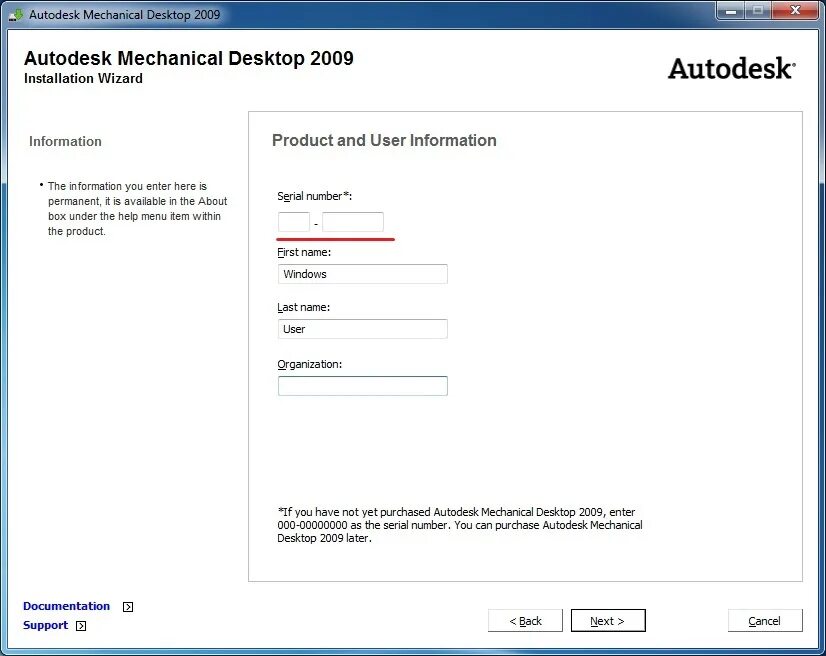
Task: Close the Autodesk installer window
Action: click(x=795, y=11)
